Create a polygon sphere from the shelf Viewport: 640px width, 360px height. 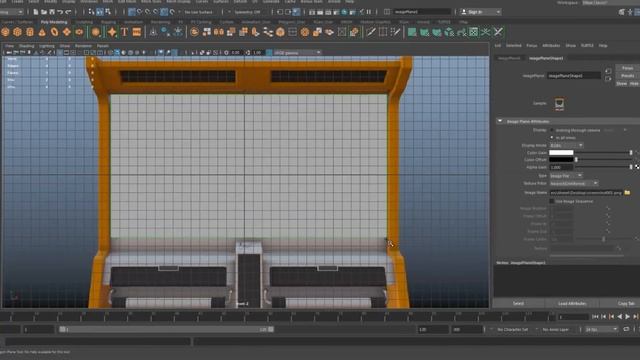(5, 32)
